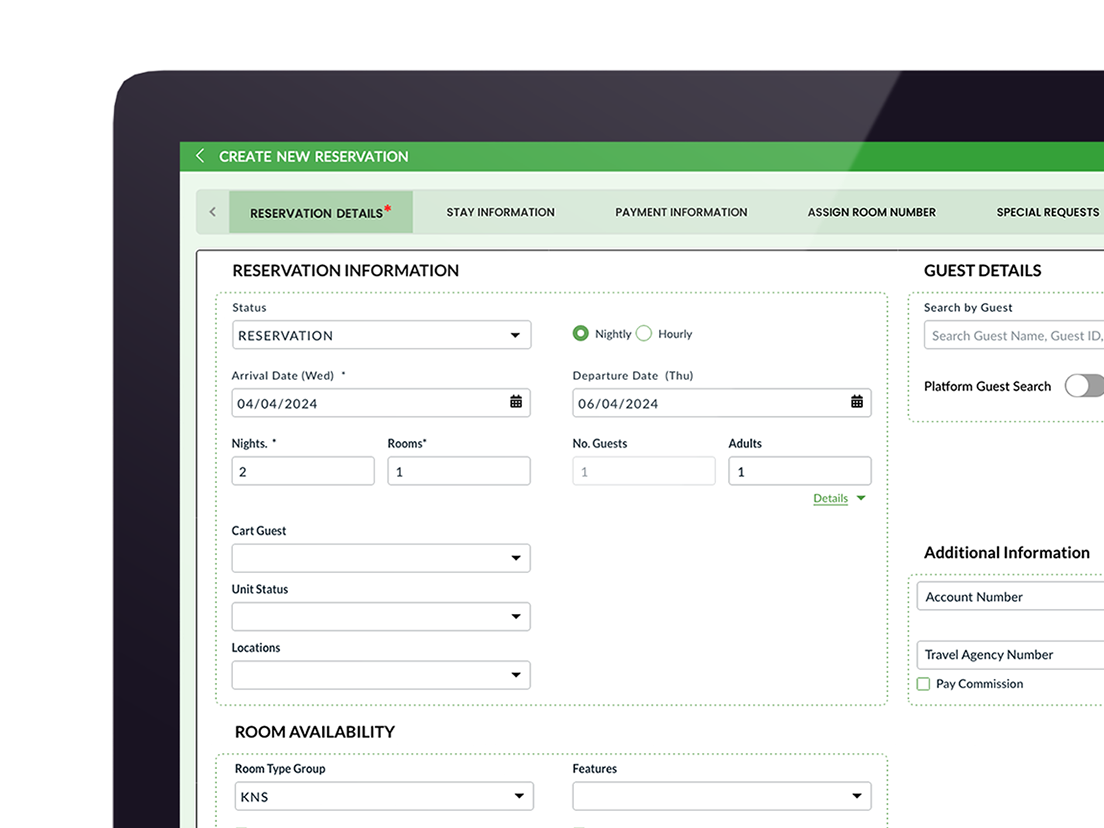1104x828 pixels.
Task: Click the Departure Date field 06/04/2024
Action: click(x=722, y=403)
